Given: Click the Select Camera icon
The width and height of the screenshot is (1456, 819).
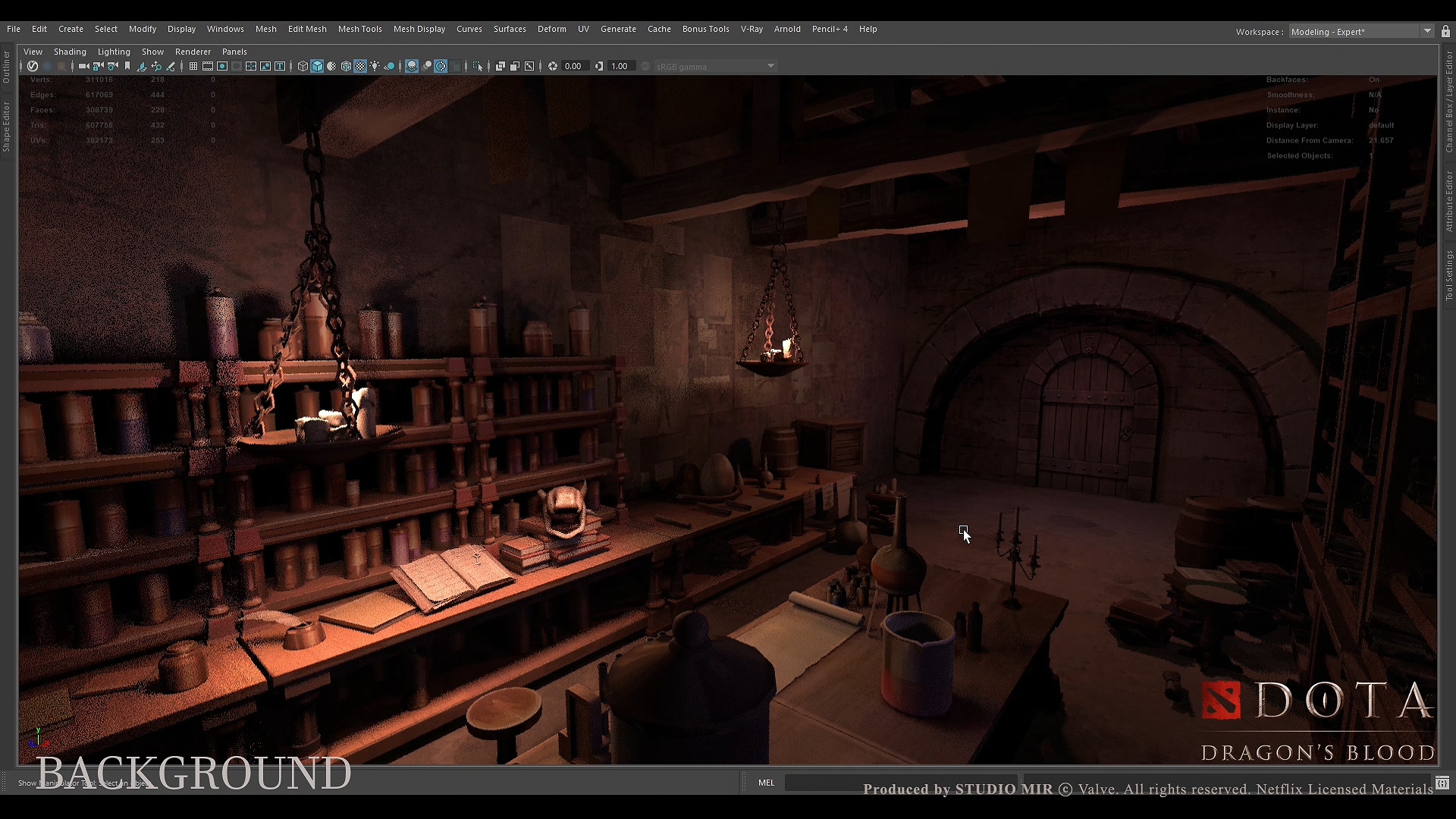Looking at the screenshot, I should [x=83, y=66].
